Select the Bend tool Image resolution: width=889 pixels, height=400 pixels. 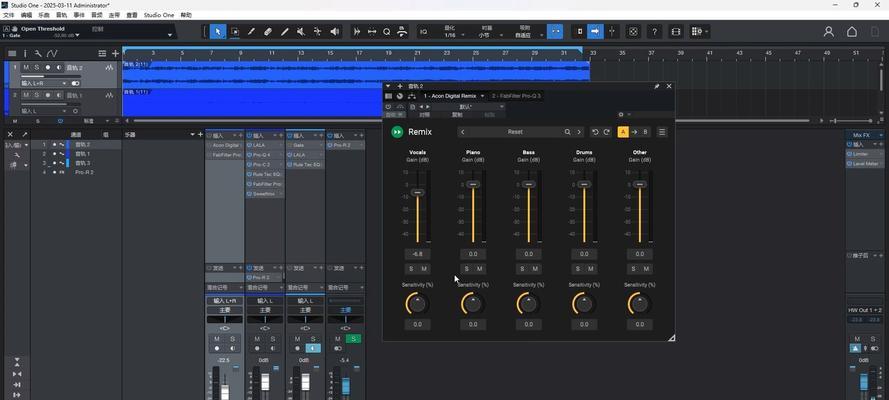[x=318, y=32]
